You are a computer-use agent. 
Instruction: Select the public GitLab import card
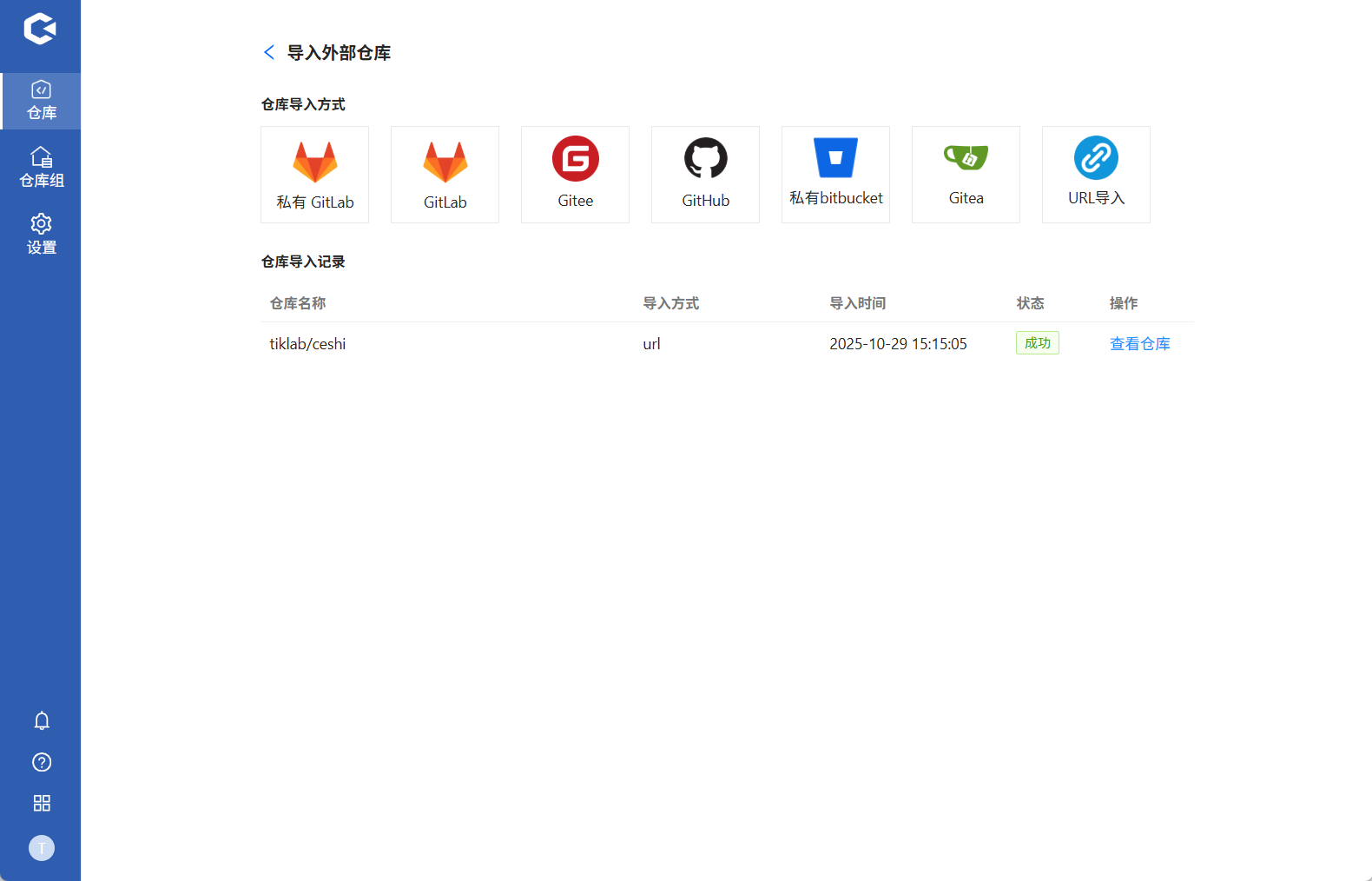(445, 175)
